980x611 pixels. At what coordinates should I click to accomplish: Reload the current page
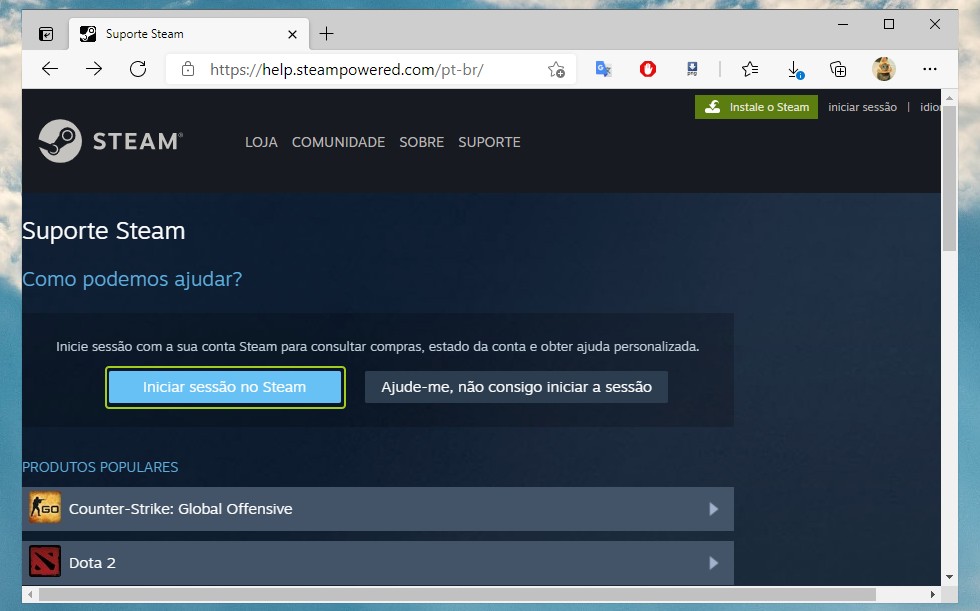click(x=138, y=69)
